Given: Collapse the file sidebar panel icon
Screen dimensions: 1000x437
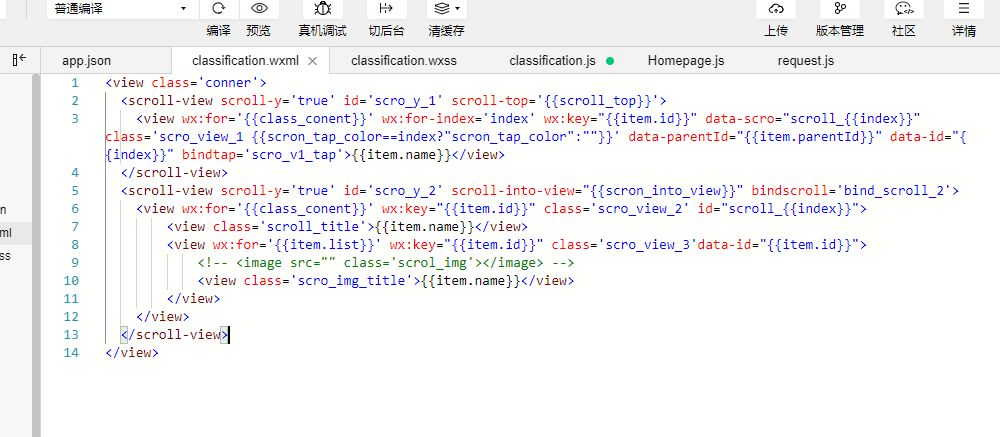Looking at the screenshot, I should tap(19, 60).
